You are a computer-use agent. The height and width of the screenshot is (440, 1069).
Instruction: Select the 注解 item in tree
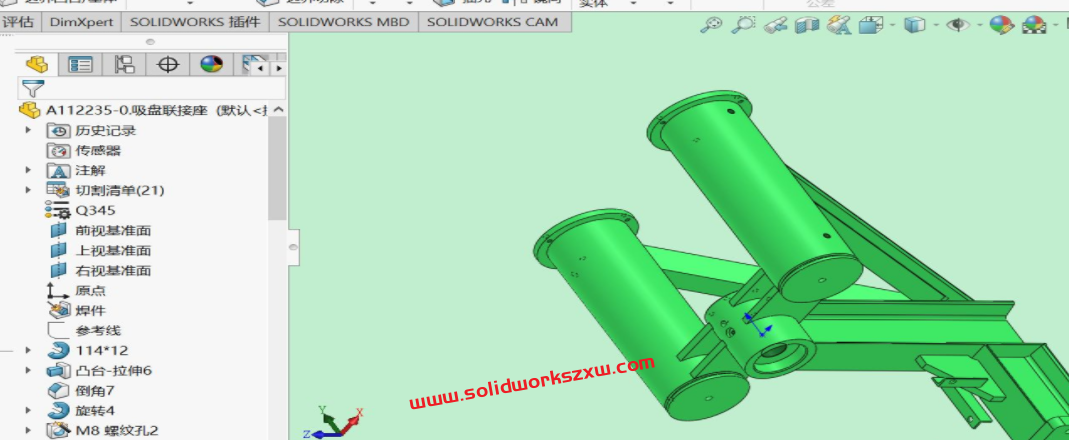click(x=91, y=171)
